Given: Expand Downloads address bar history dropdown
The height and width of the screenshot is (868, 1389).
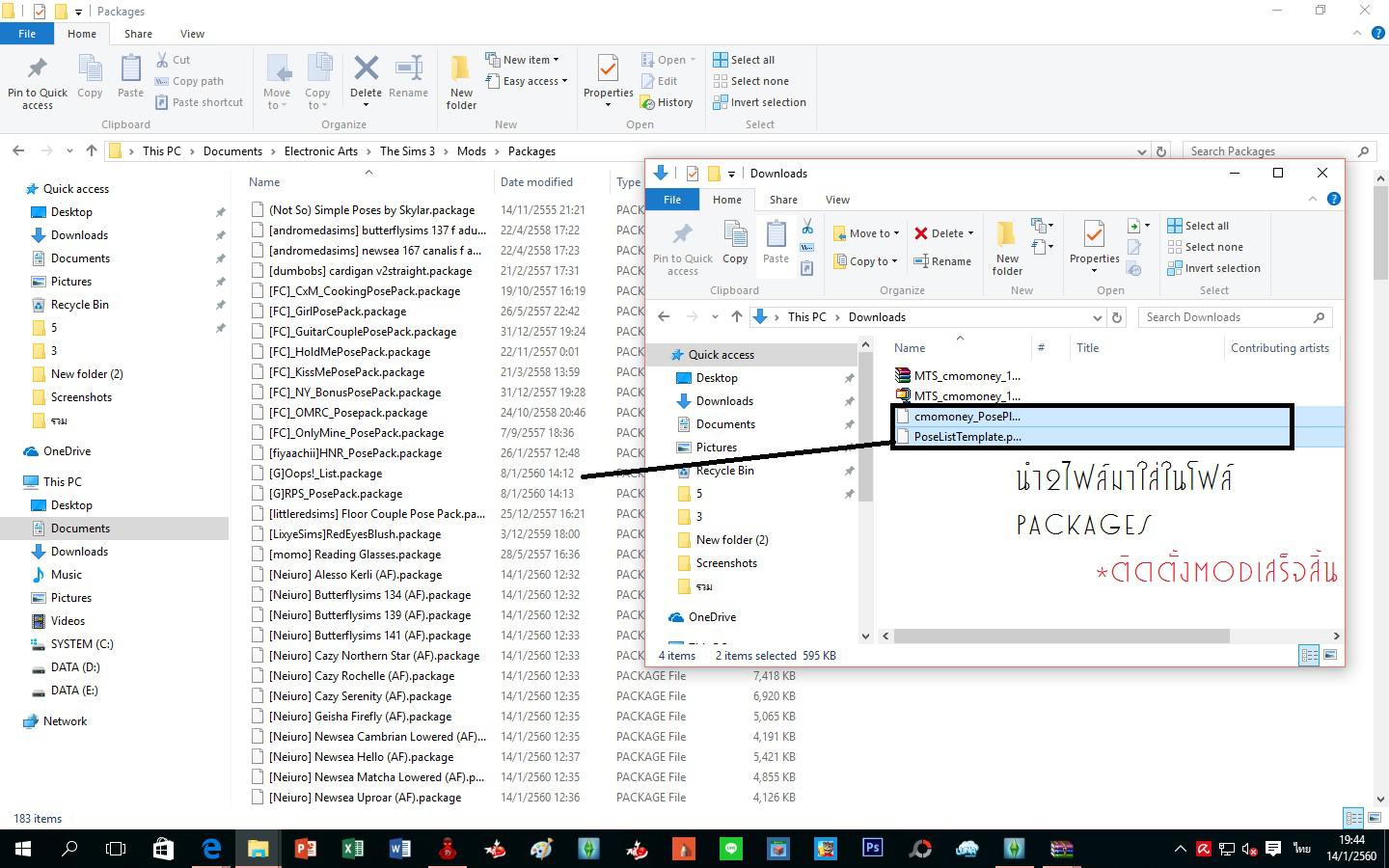Looking at the screenshot, I should click(1097, 317).
